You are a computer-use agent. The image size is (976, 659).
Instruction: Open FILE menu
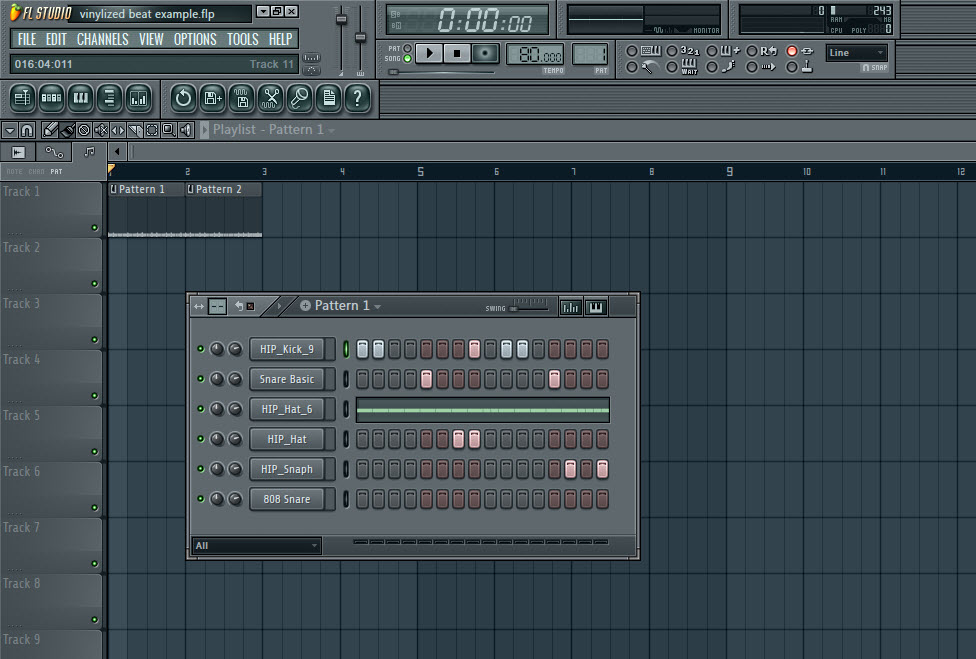click(x=27, y=39)
